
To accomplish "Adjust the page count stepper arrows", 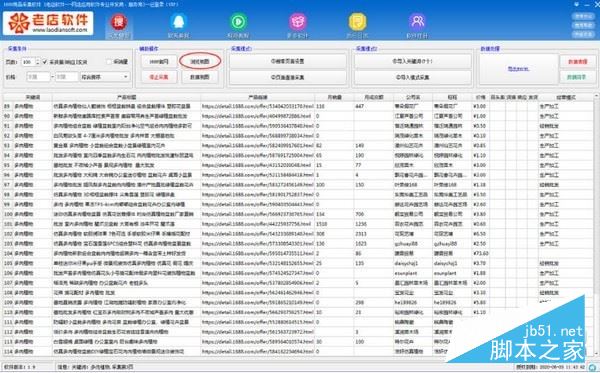I will [x=38, y=62].
